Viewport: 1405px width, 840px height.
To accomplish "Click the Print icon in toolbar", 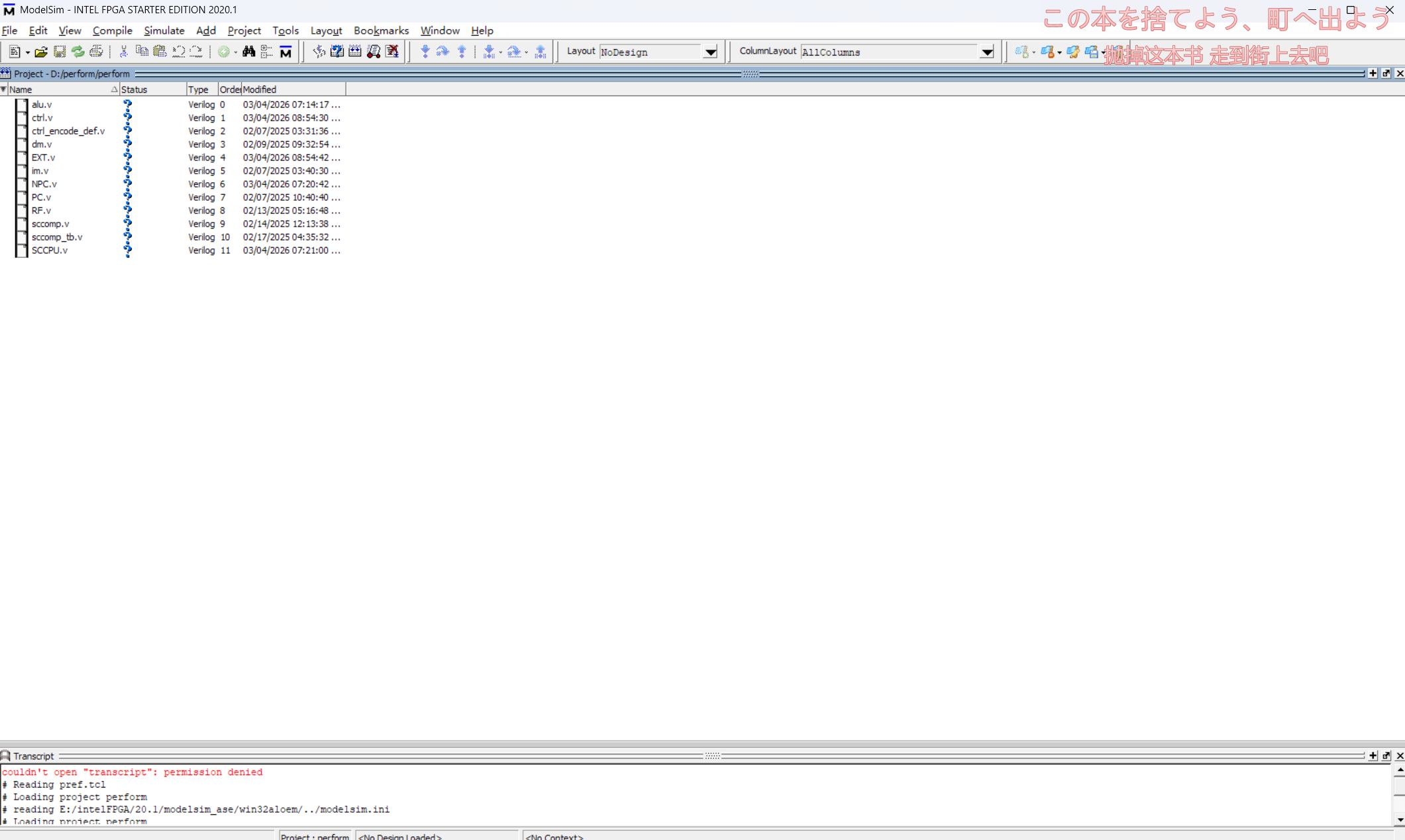I will [97, 52].
